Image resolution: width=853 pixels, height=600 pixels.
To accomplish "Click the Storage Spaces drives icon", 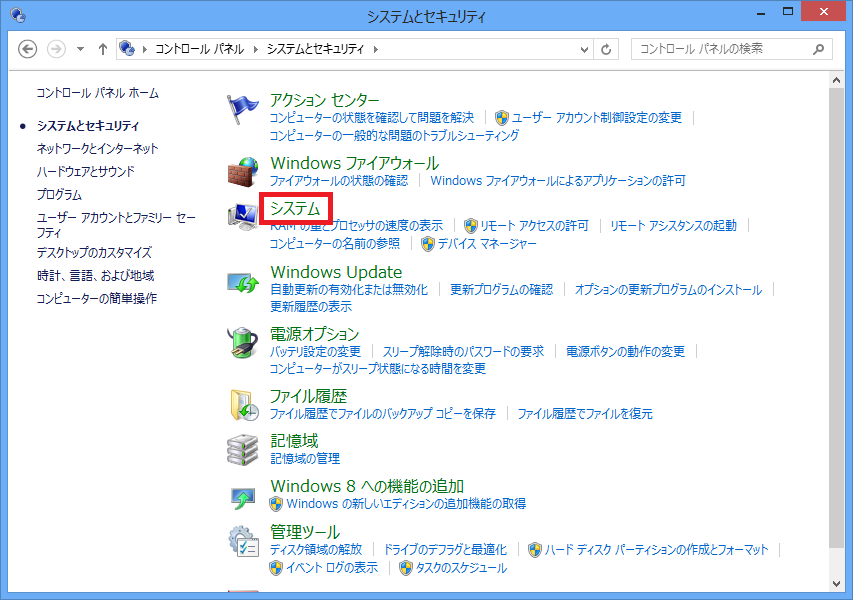I will pos(244,450).
